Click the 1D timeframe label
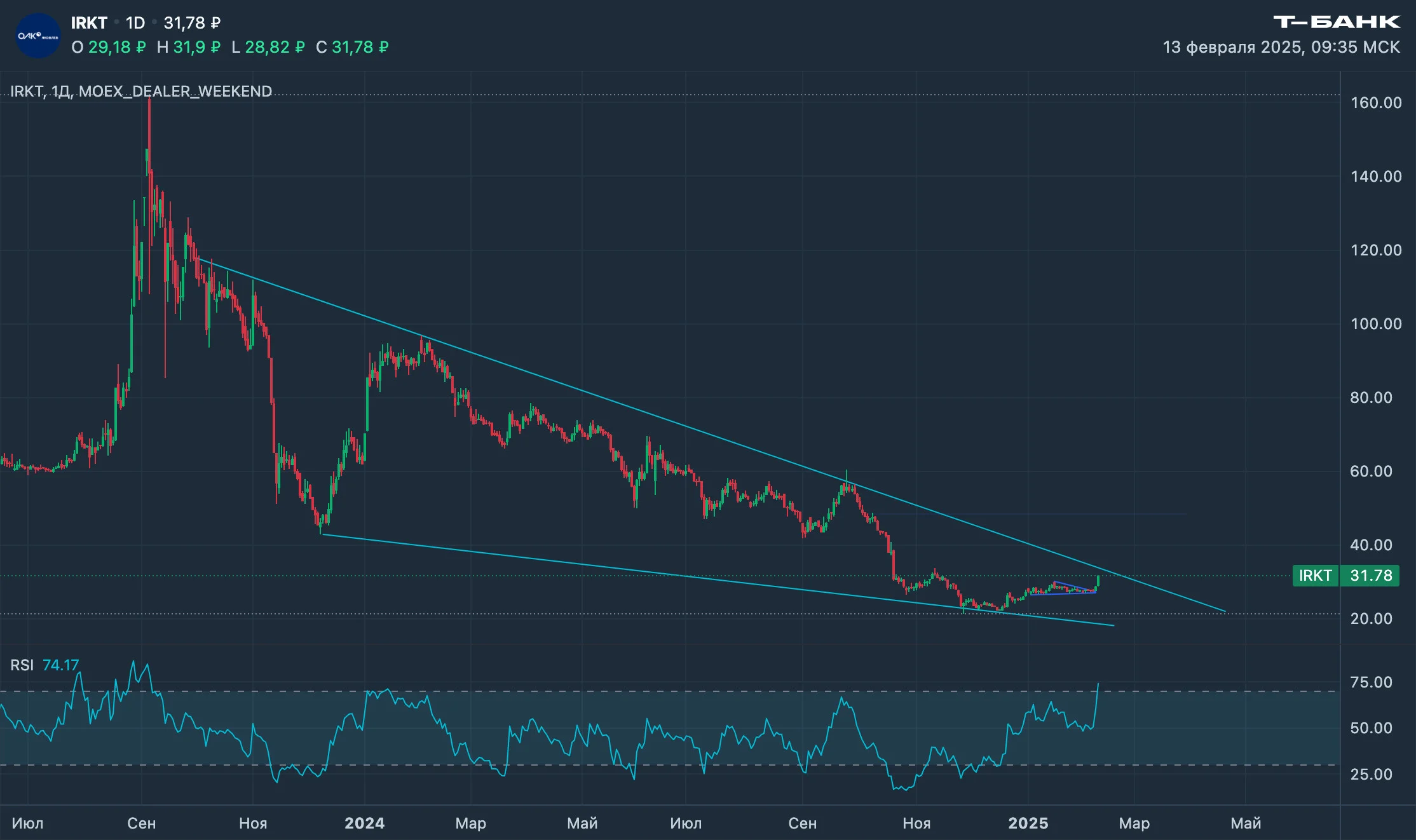The width and height of the screenshot is (1416, 840). (x=135, y=23)
